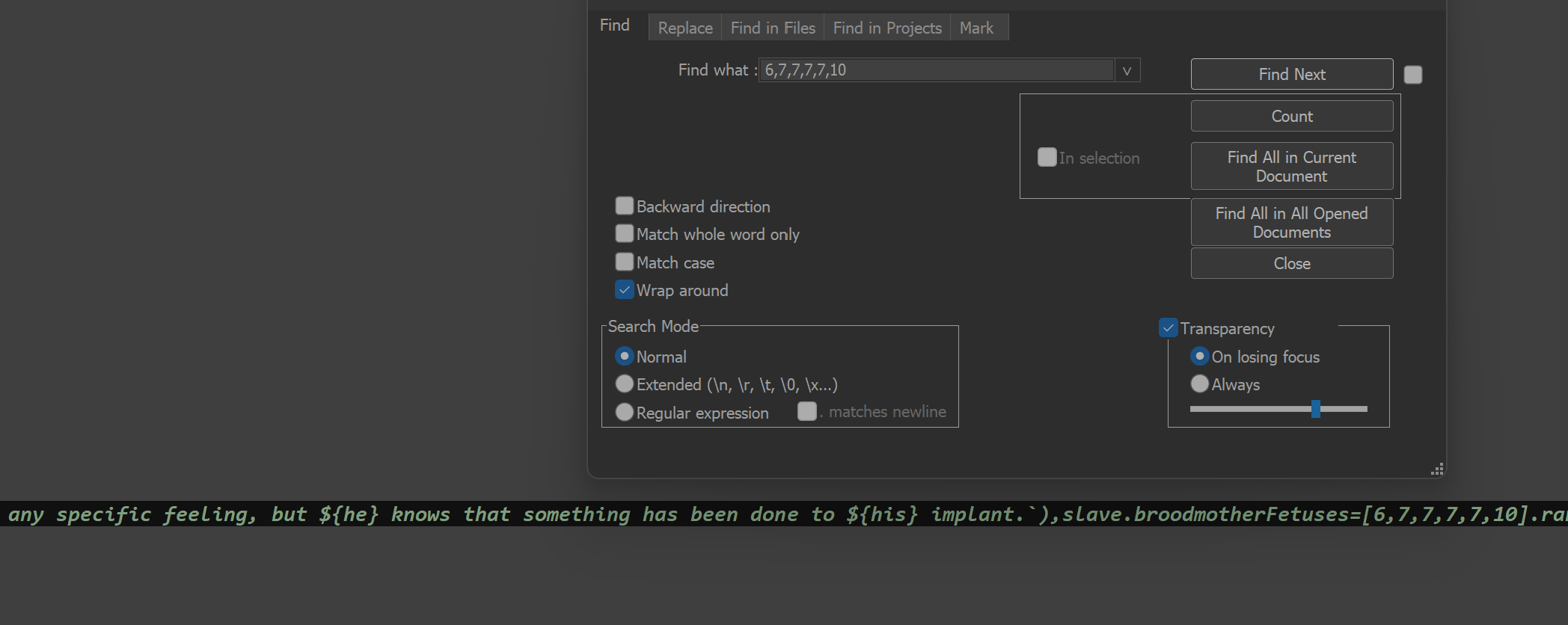Viewport: 1568px width, 625px height.
Task: Choose Regular expression search mode
Action: (625, 412)
